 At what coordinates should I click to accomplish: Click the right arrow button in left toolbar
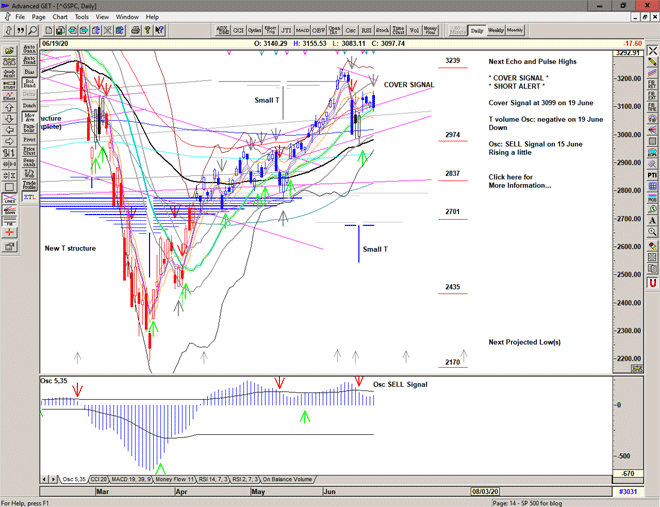(x=9, y=141)
